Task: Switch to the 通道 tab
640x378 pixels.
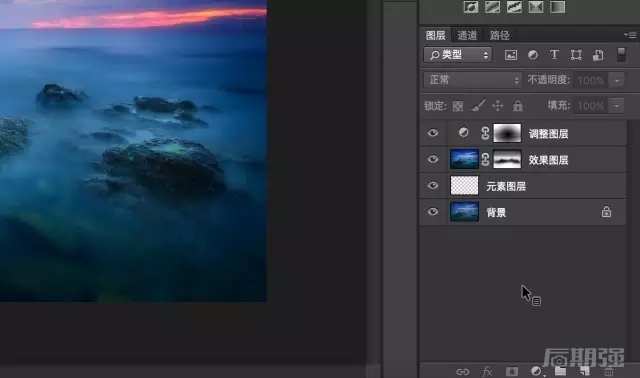Action: (x=467, y=36)
